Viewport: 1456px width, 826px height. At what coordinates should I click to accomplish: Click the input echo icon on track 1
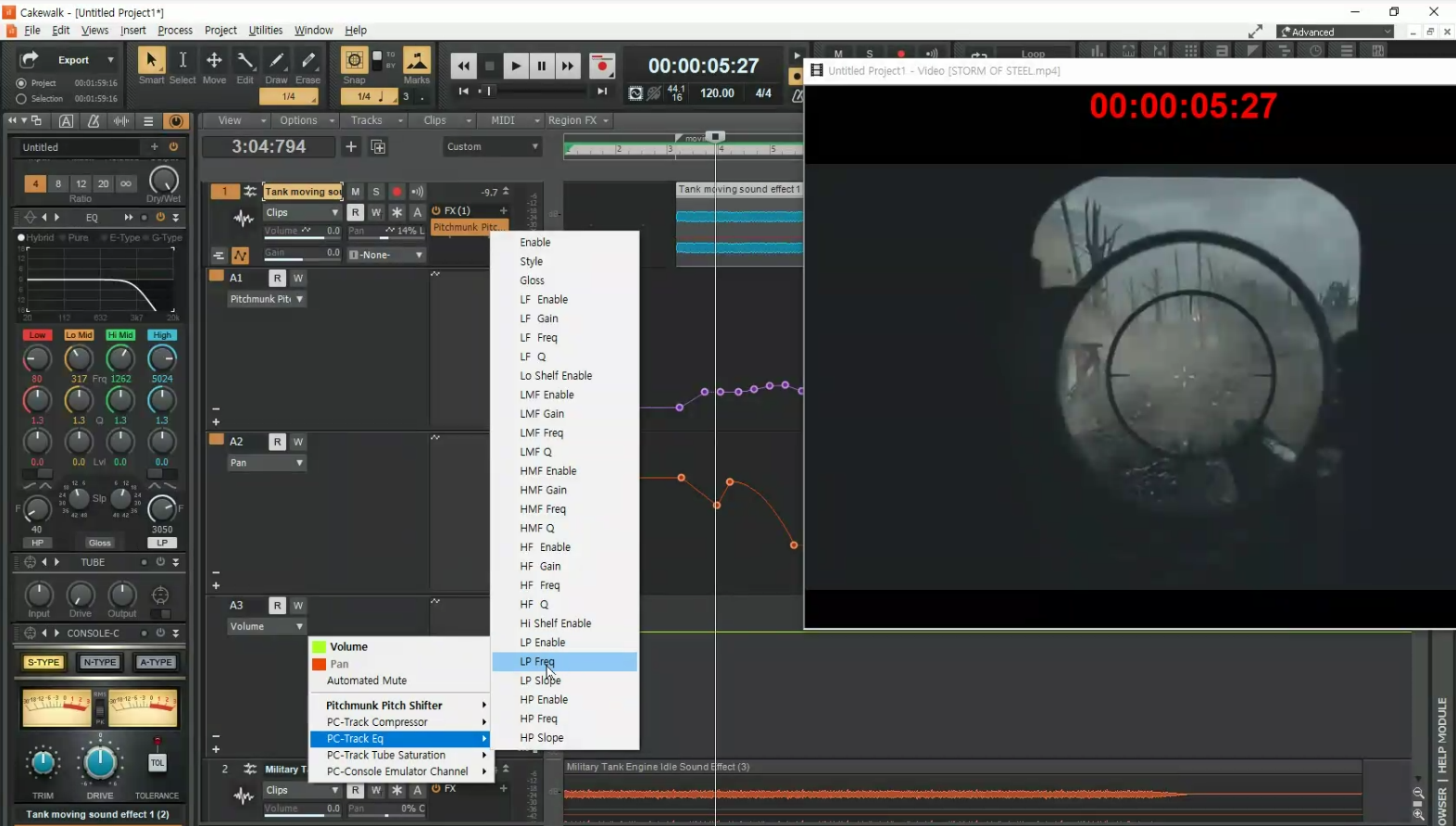click(x=418, y=192)
